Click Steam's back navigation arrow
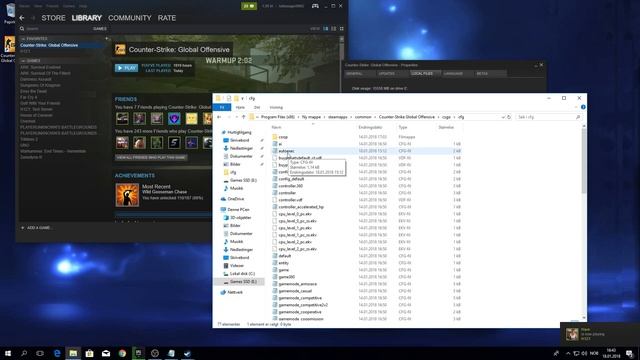The width and height of the screenshot is (640, 360). coord(22,18)
